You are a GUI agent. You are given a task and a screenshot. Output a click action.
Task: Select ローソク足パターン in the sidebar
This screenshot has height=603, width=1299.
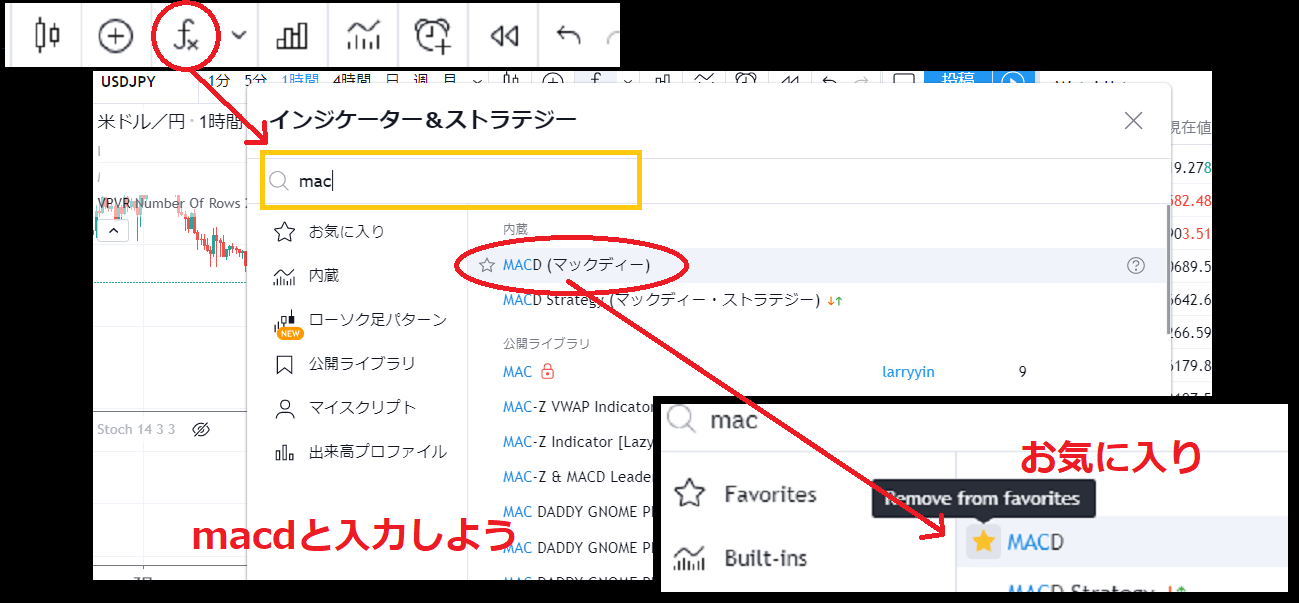[x=377, y=320]
